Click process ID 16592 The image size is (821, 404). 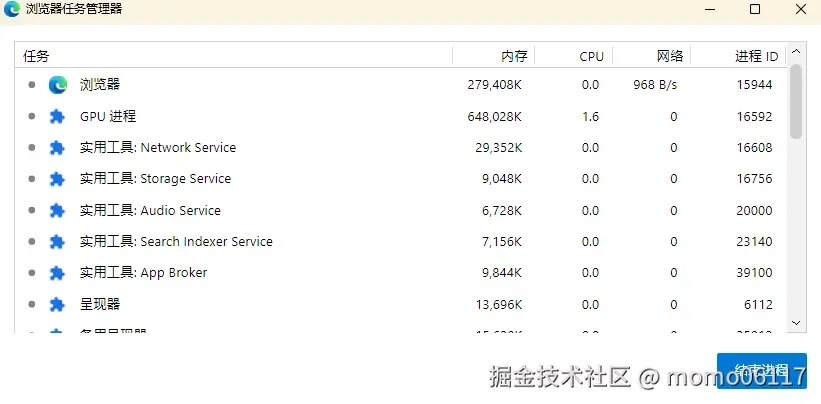pos(755,116)
